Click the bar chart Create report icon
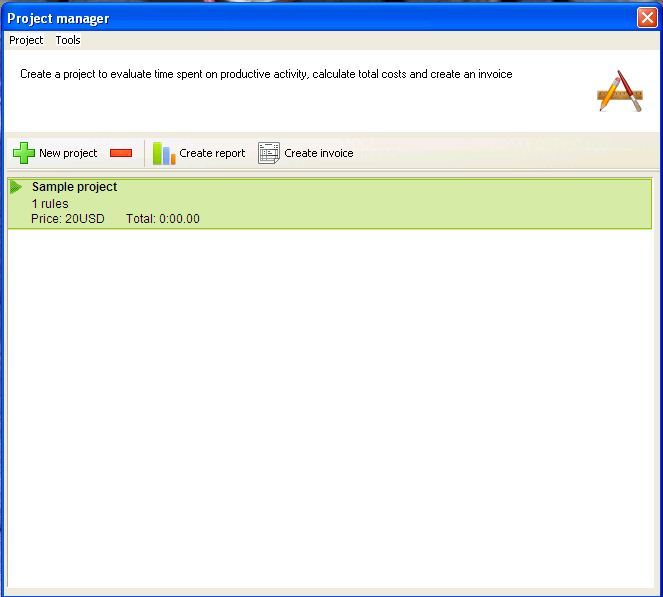This screenshot has height=597, width=663. point(163,153)
